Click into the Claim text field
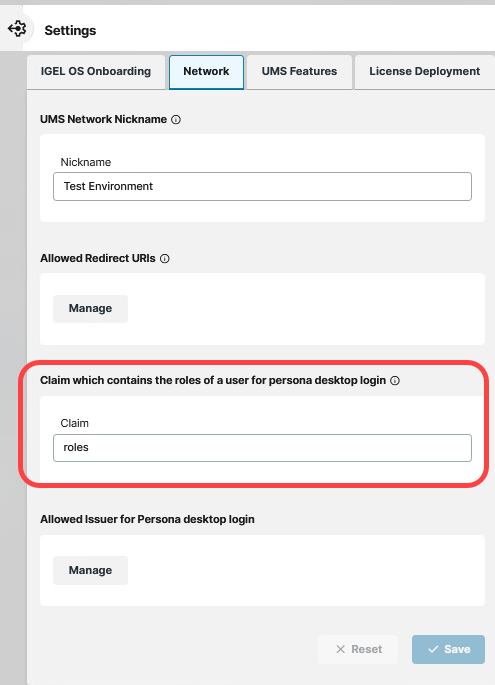Screen dimensions: 495x685 [262, 448]
